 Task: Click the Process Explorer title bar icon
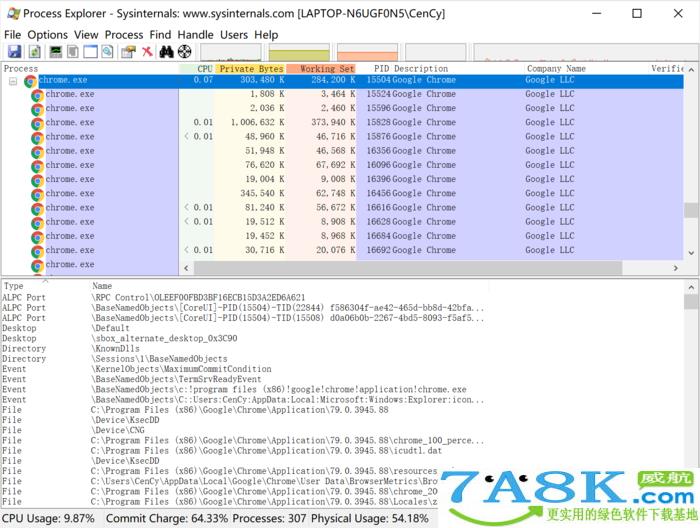click(13, 13)
